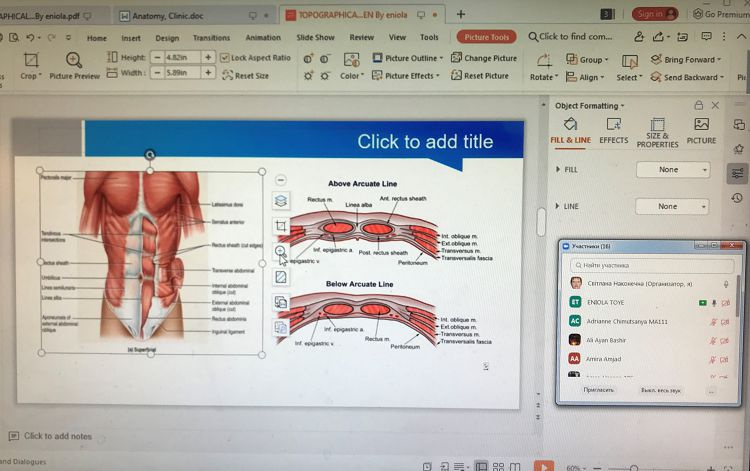Close the Object Formatting panel

pos(715,105)
